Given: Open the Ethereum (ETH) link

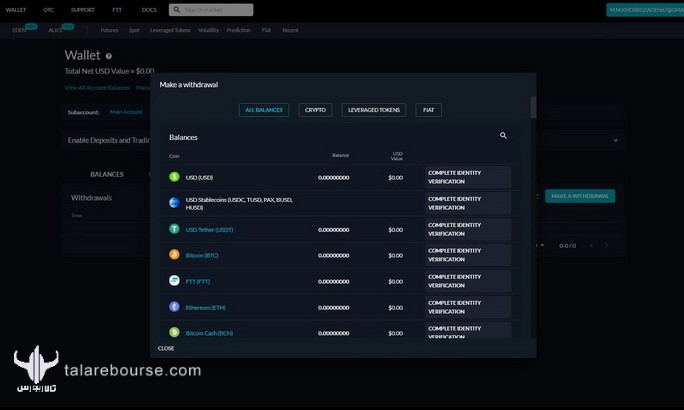Looking at the screenshot, I should click(205, 308).
